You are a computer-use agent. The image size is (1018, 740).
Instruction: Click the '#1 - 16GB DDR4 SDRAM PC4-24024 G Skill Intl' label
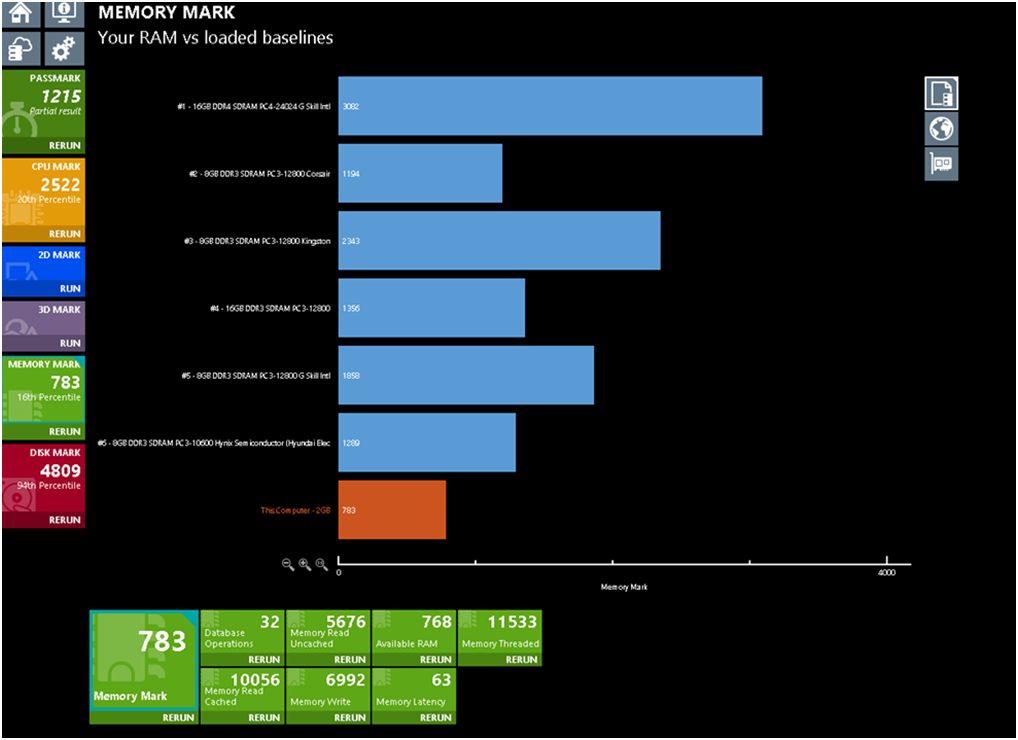click(254, 106)
